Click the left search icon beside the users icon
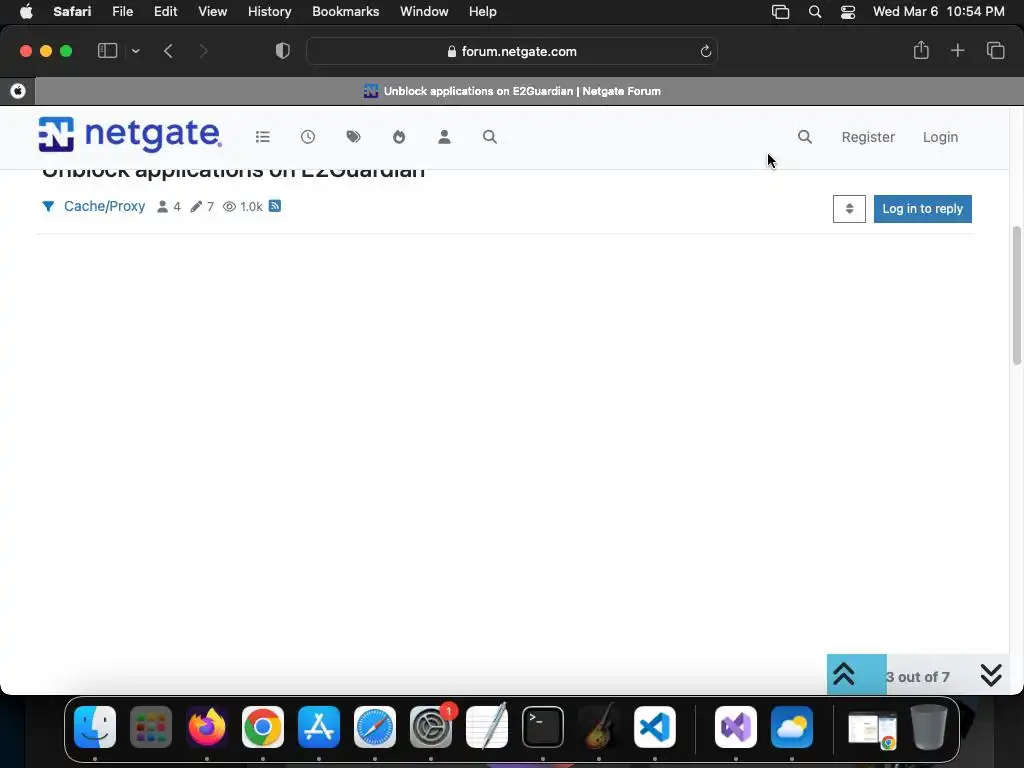The height and width of the screenshot is (768, 1024). pyautogui.click(x=490, y=137)
